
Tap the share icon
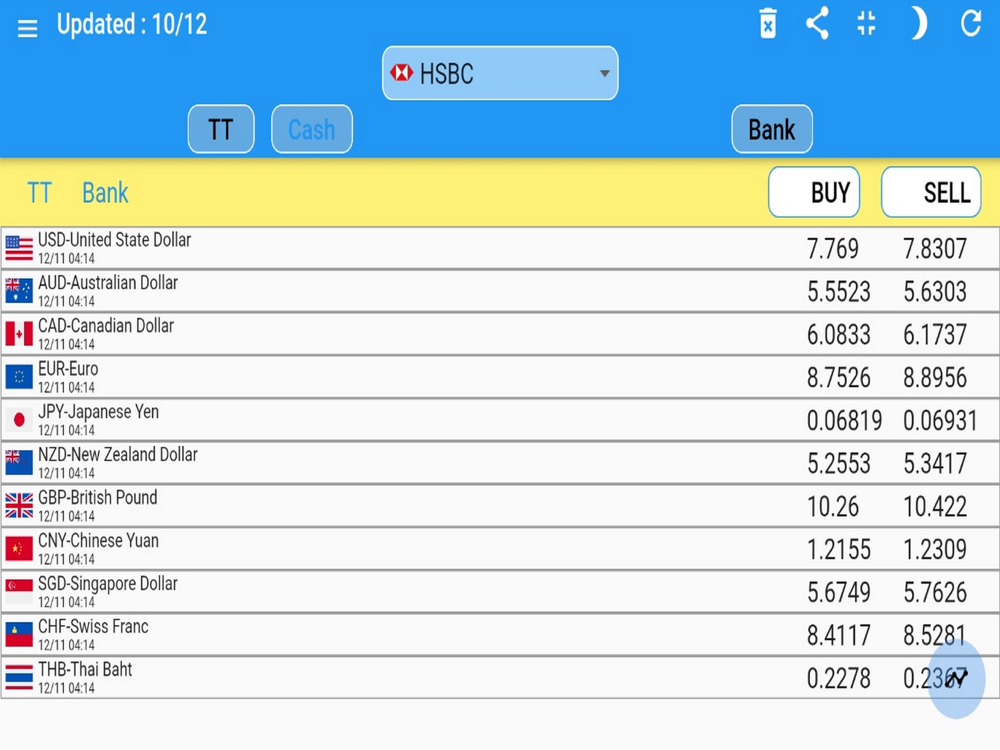(817, 24)
